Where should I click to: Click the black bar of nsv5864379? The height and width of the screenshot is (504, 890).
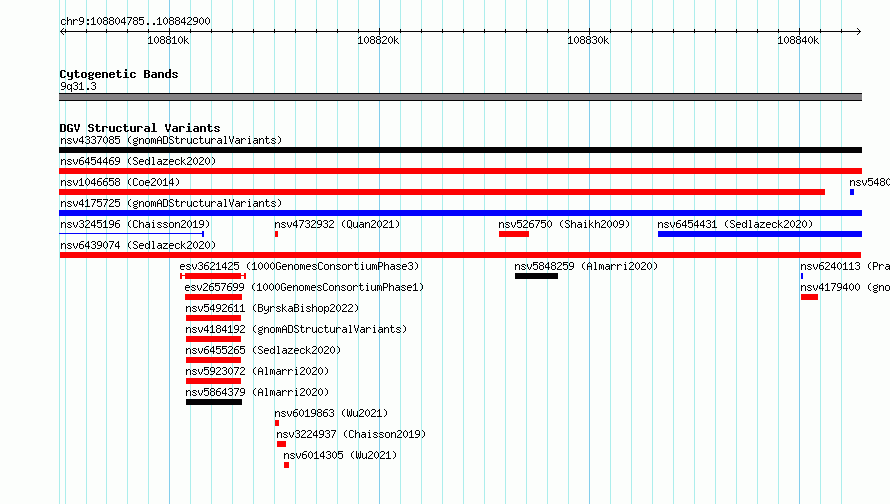214,402
